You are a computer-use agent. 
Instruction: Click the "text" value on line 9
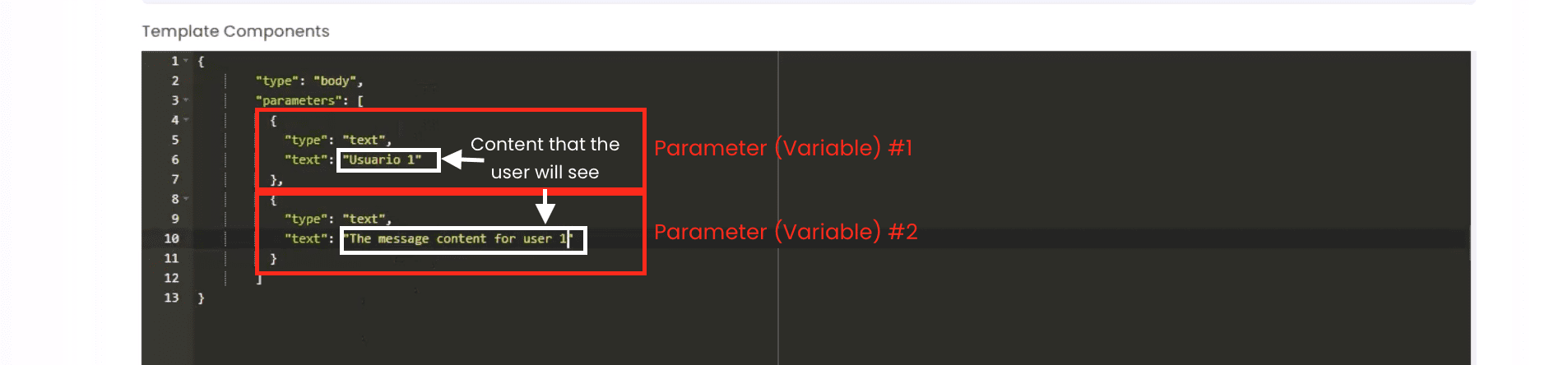point(364,219)
